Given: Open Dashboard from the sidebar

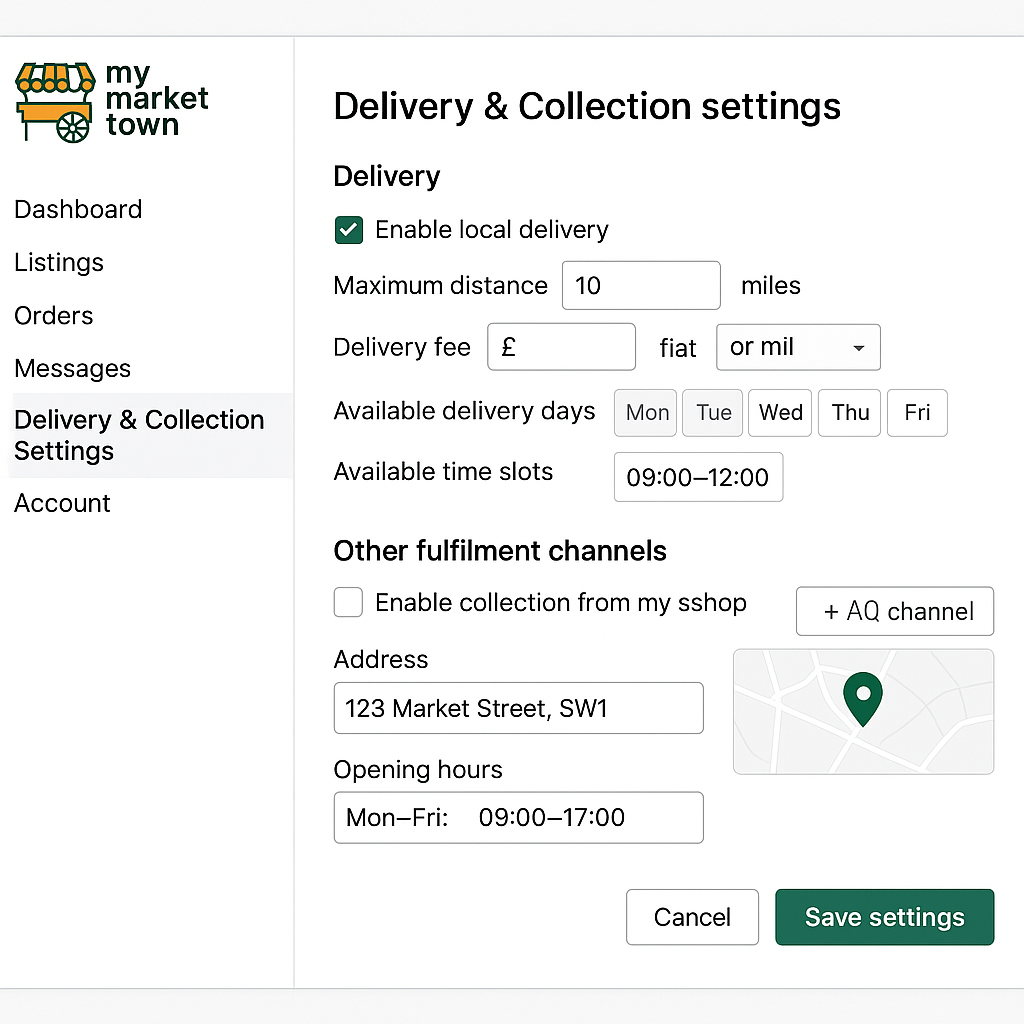Looking at the screenshot, I should click(x=78, y=209).
